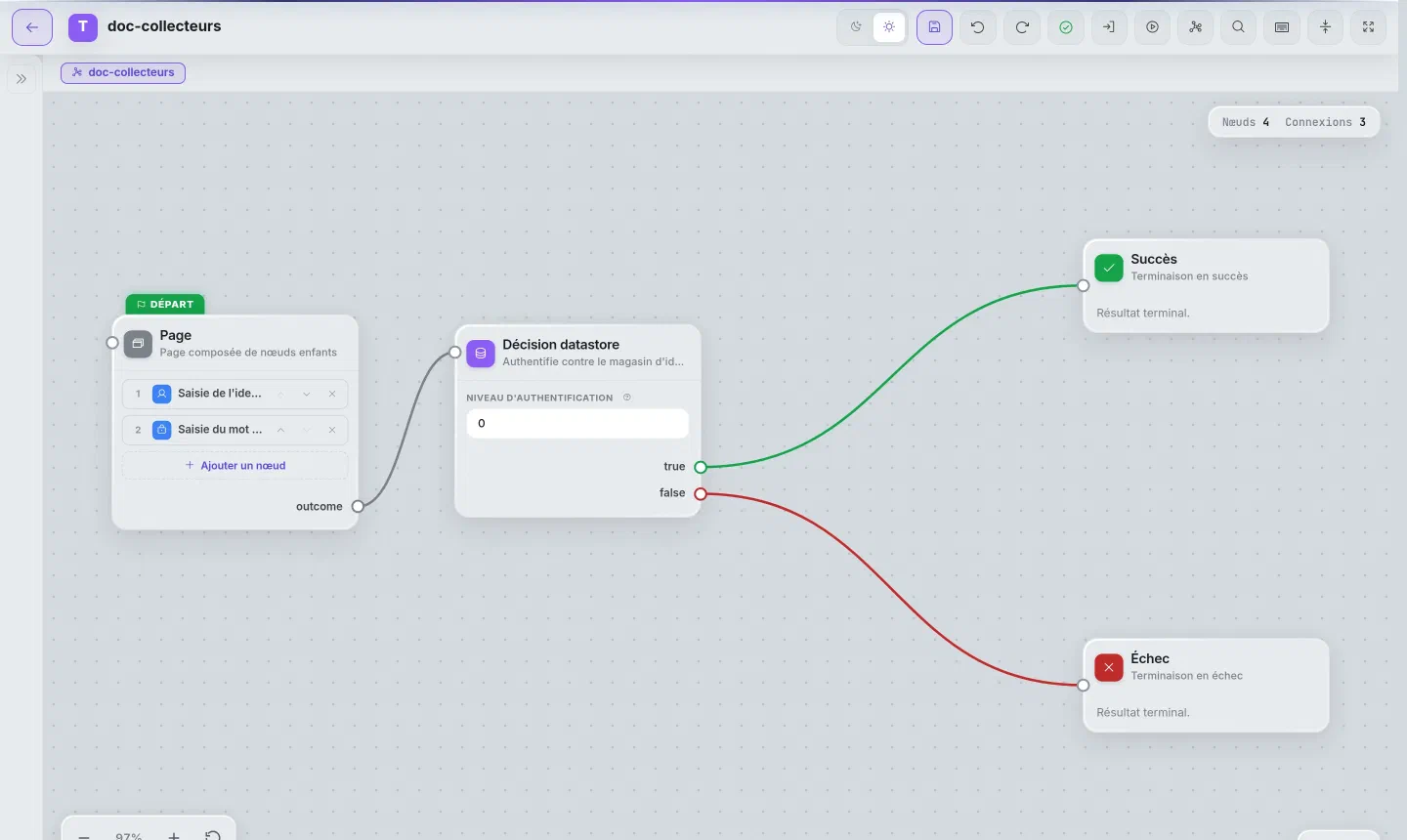Image resolution: width=1407 pixels, height=840 pixels.
Task: Switch to dark theme (moon icon)
Action: tap(857, 27)
